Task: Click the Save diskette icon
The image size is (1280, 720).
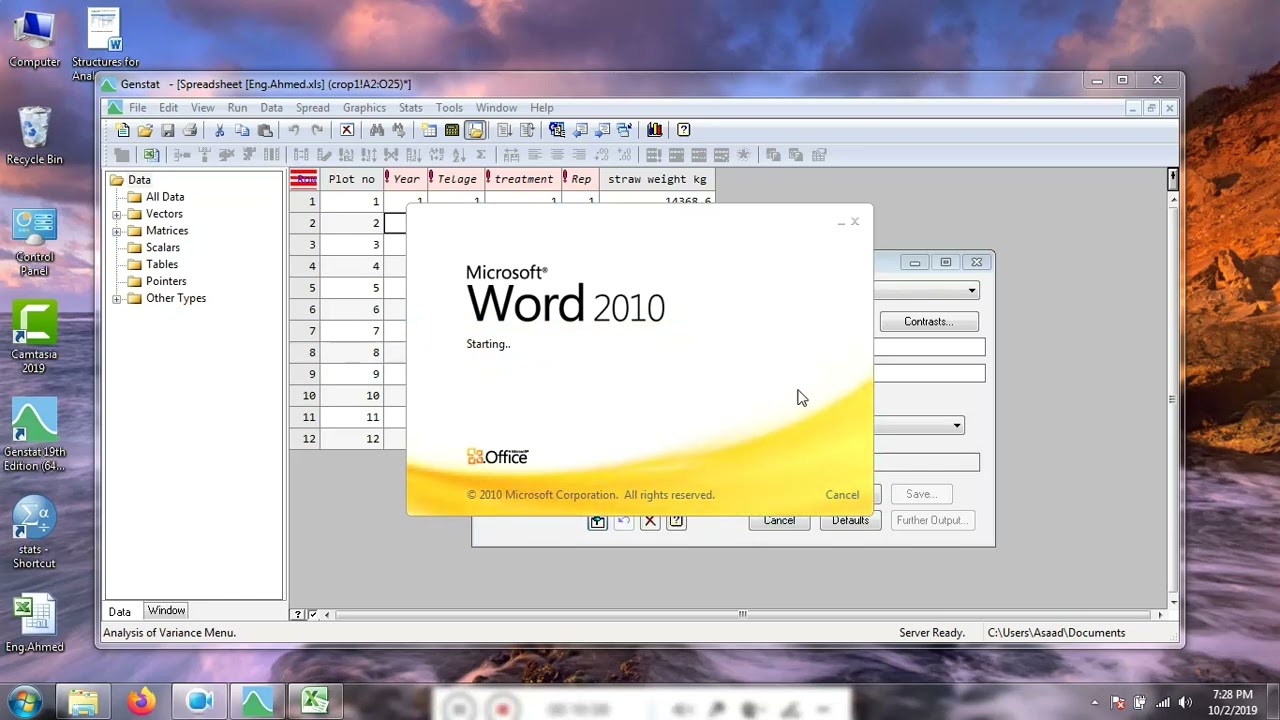Action: [167, 130]
